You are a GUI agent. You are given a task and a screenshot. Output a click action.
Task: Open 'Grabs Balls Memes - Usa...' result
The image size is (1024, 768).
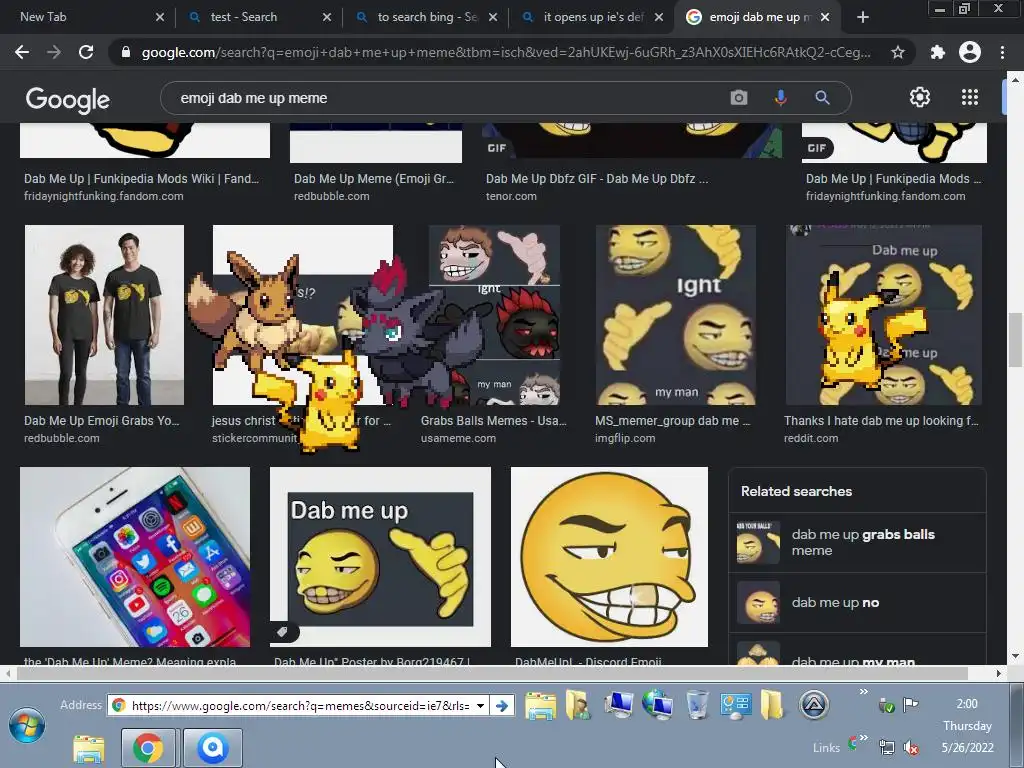[x=494, y=421]
